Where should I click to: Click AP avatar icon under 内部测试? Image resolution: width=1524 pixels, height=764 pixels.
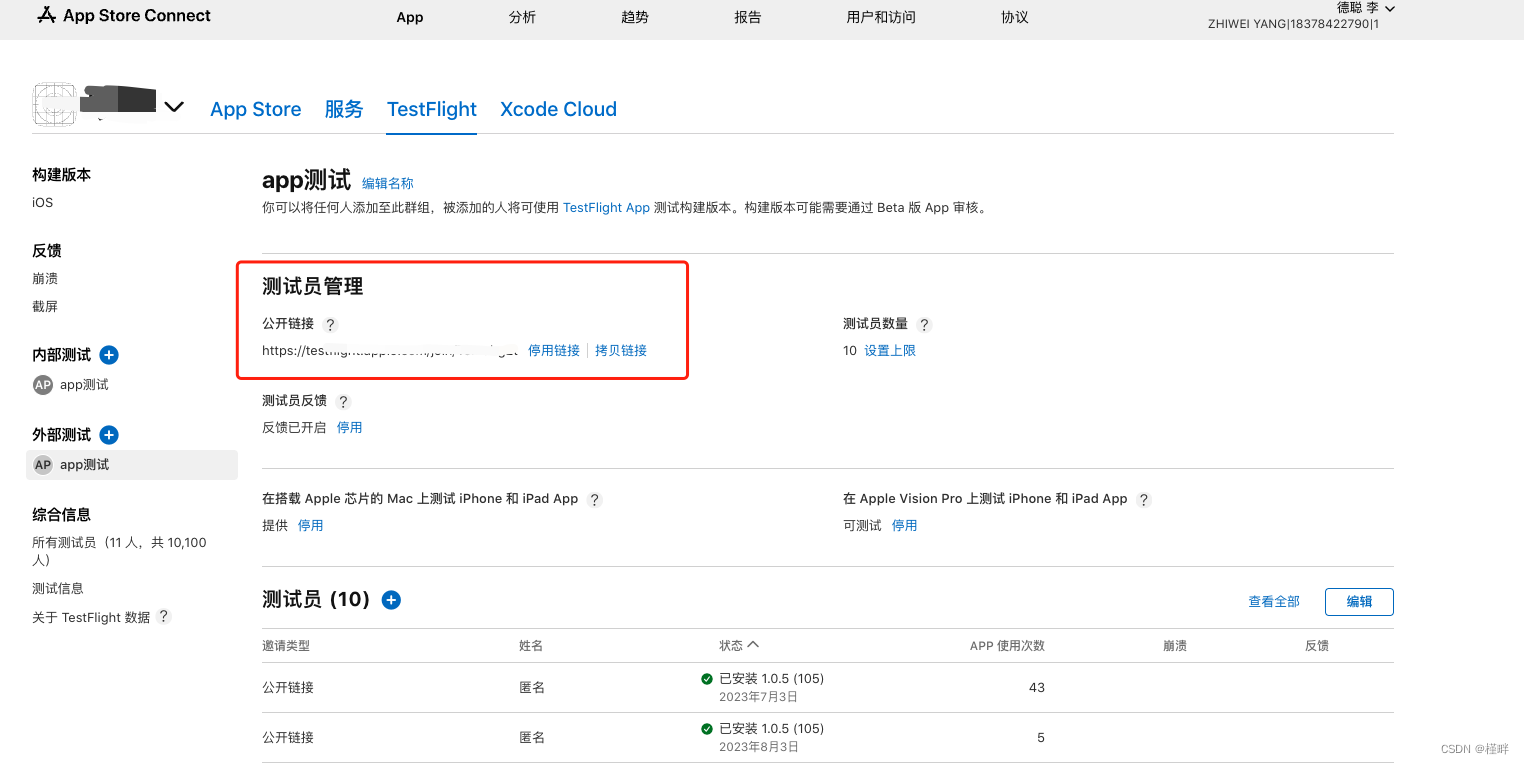click(43, 385)
